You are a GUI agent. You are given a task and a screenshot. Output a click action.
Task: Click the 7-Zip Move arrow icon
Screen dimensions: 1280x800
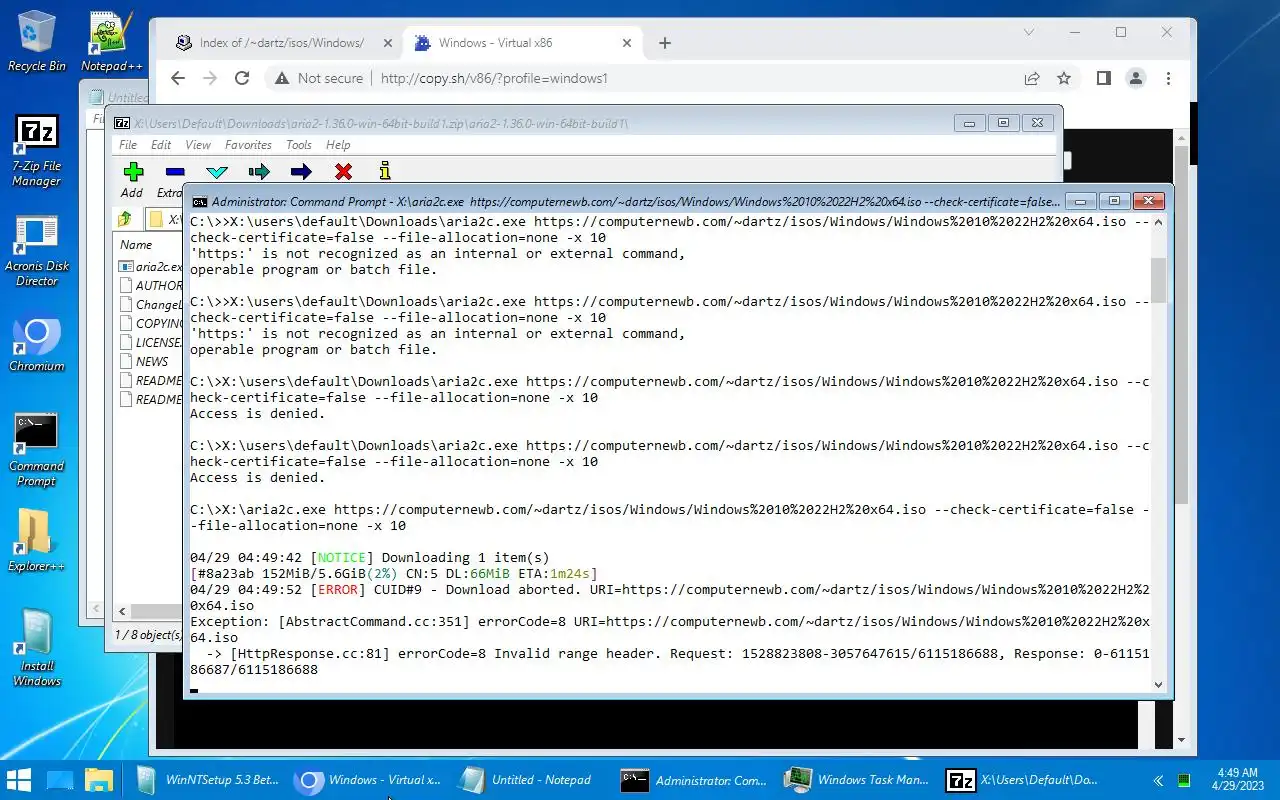[x=301, y=172]
